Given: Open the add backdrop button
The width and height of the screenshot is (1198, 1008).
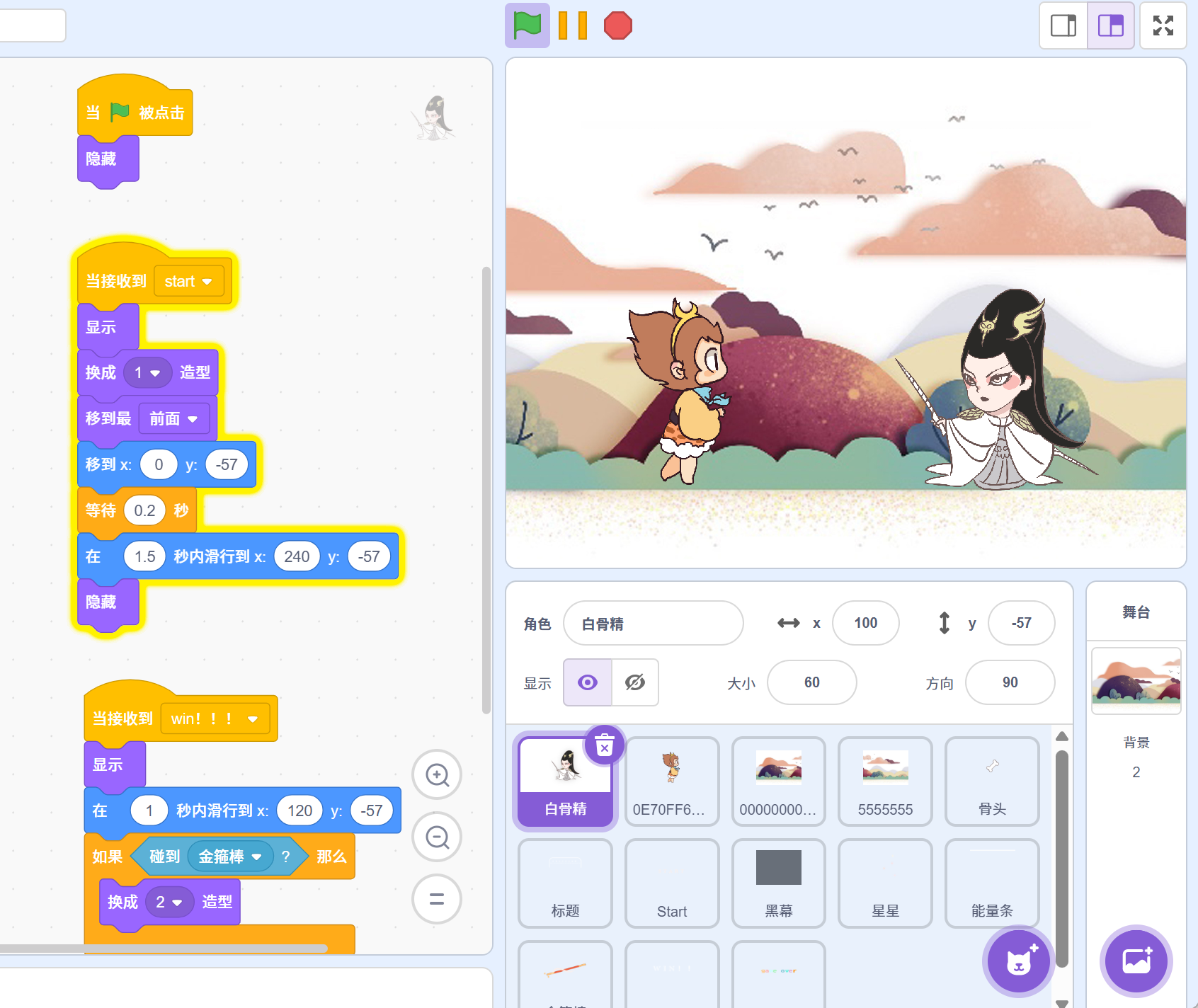Looking at the screenshot, I should point(1136,962).
